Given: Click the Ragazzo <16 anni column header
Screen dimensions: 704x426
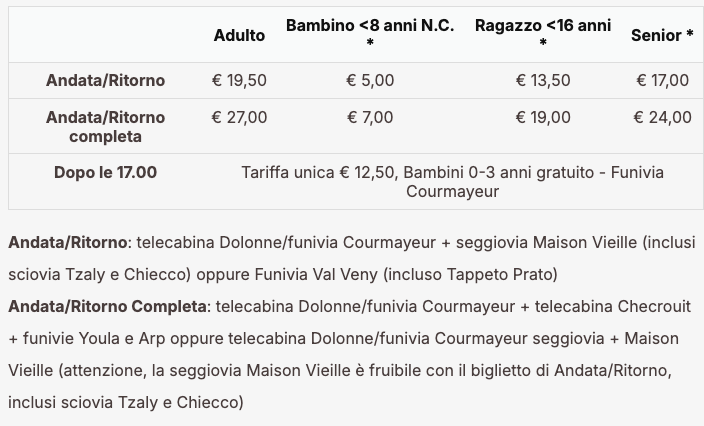Looking at the screenshot, I should click(x=542, y=26).
